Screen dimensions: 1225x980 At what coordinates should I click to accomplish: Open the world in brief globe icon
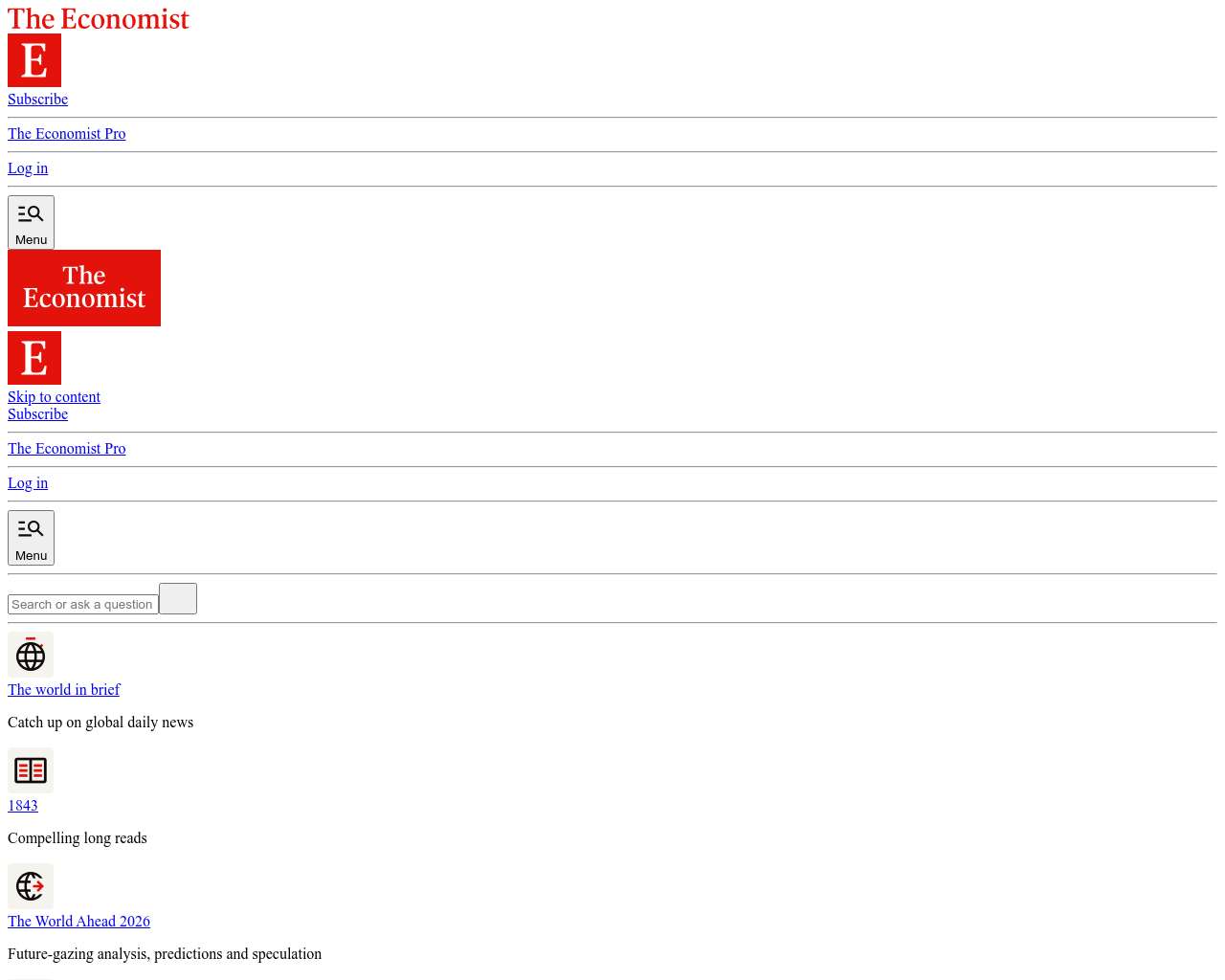coord(31,655)
